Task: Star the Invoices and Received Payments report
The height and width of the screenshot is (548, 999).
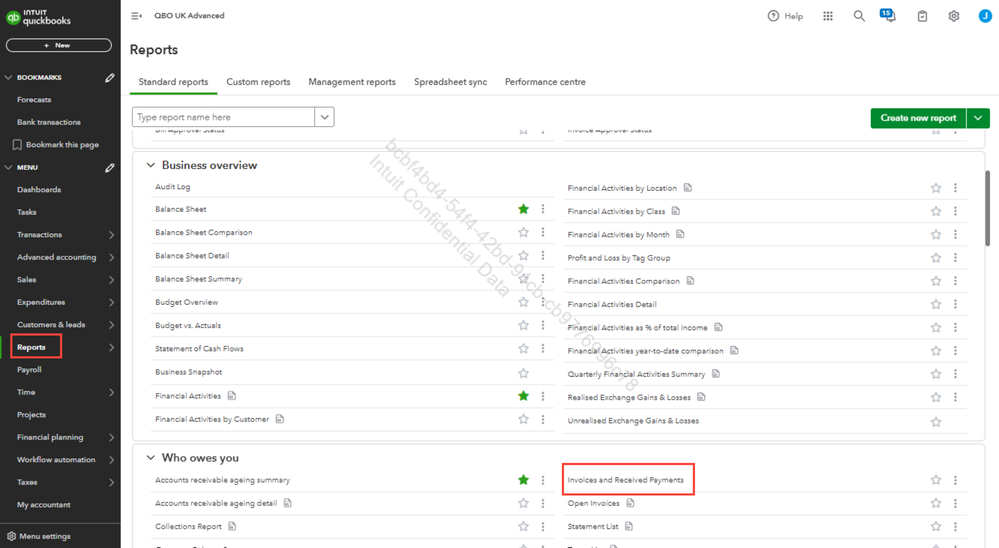Action: pyautogui.click(x=935, y=480)
